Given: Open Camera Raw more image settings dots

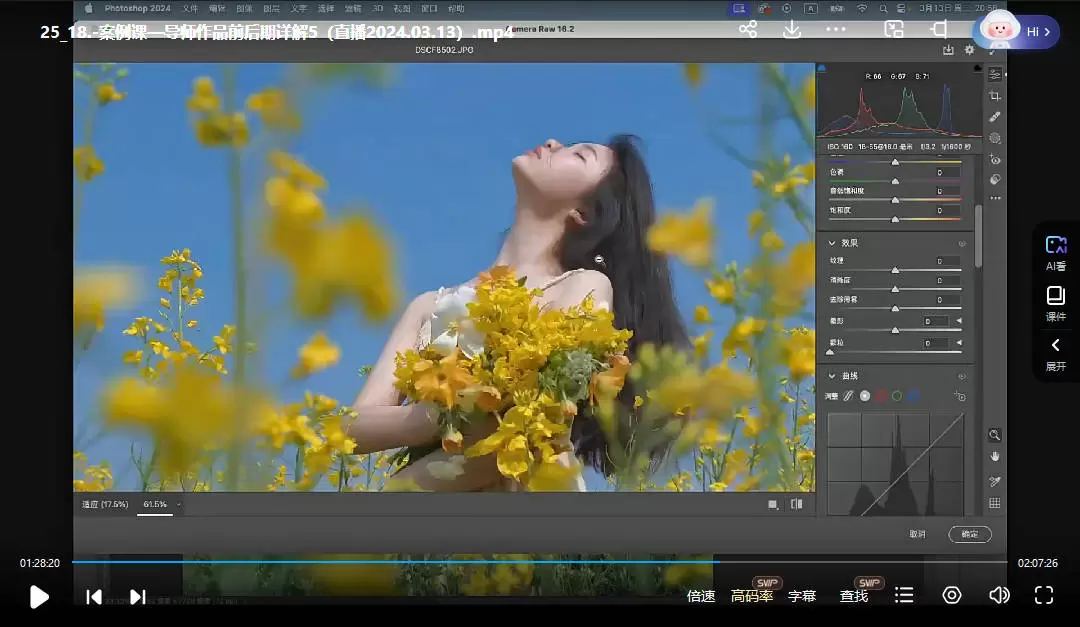Looking at the screenshot, I should point(995,198).
